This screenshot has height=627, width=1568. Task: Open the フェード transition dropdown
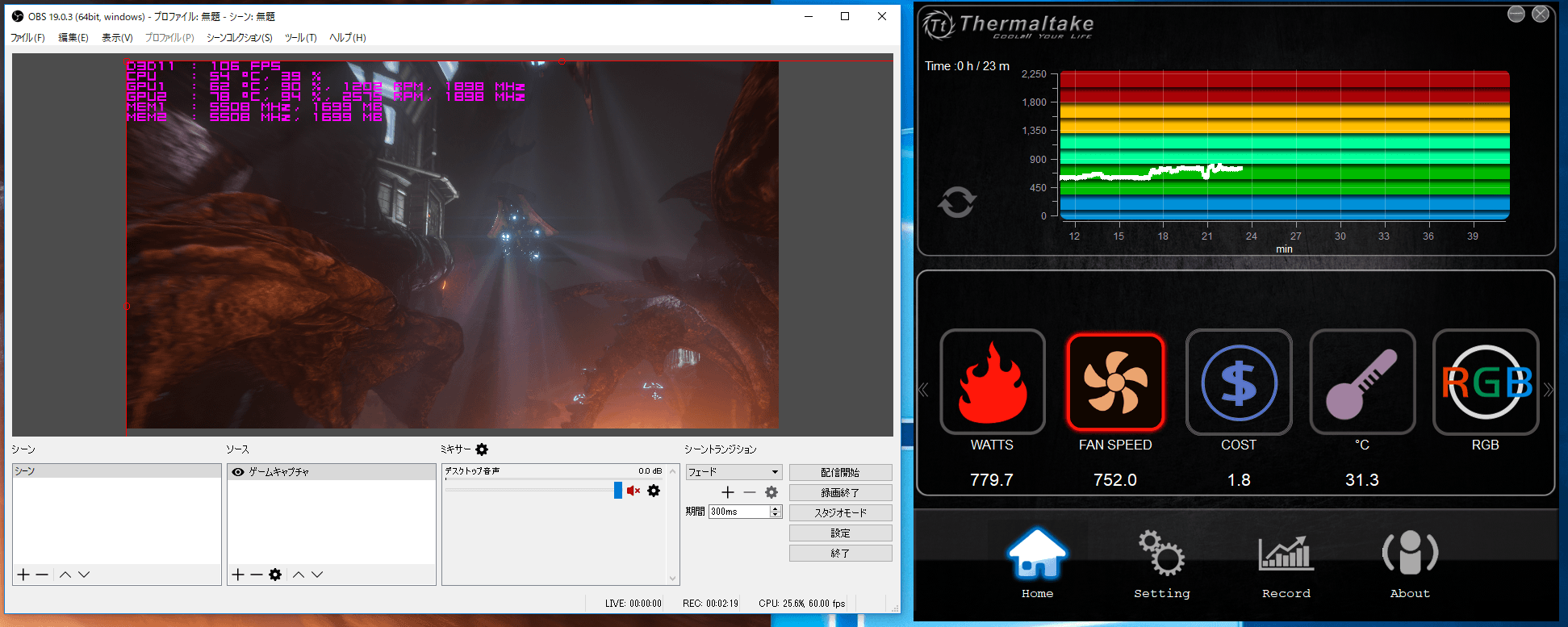click(734, 472)
